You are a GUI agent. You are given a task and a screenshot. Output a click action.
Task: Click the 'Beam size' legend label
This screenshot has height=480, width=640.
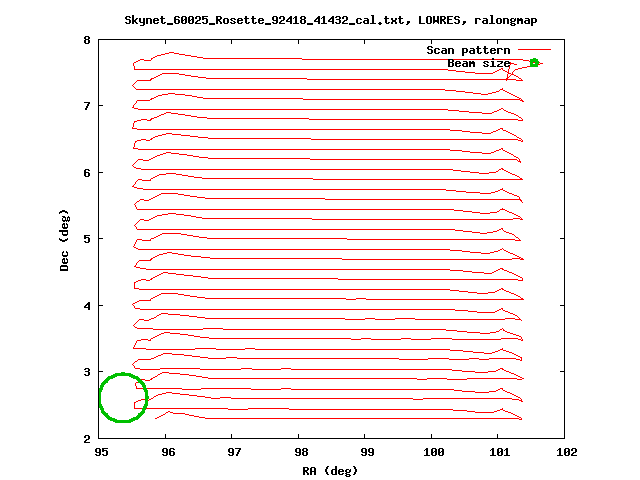pos(478,63)
